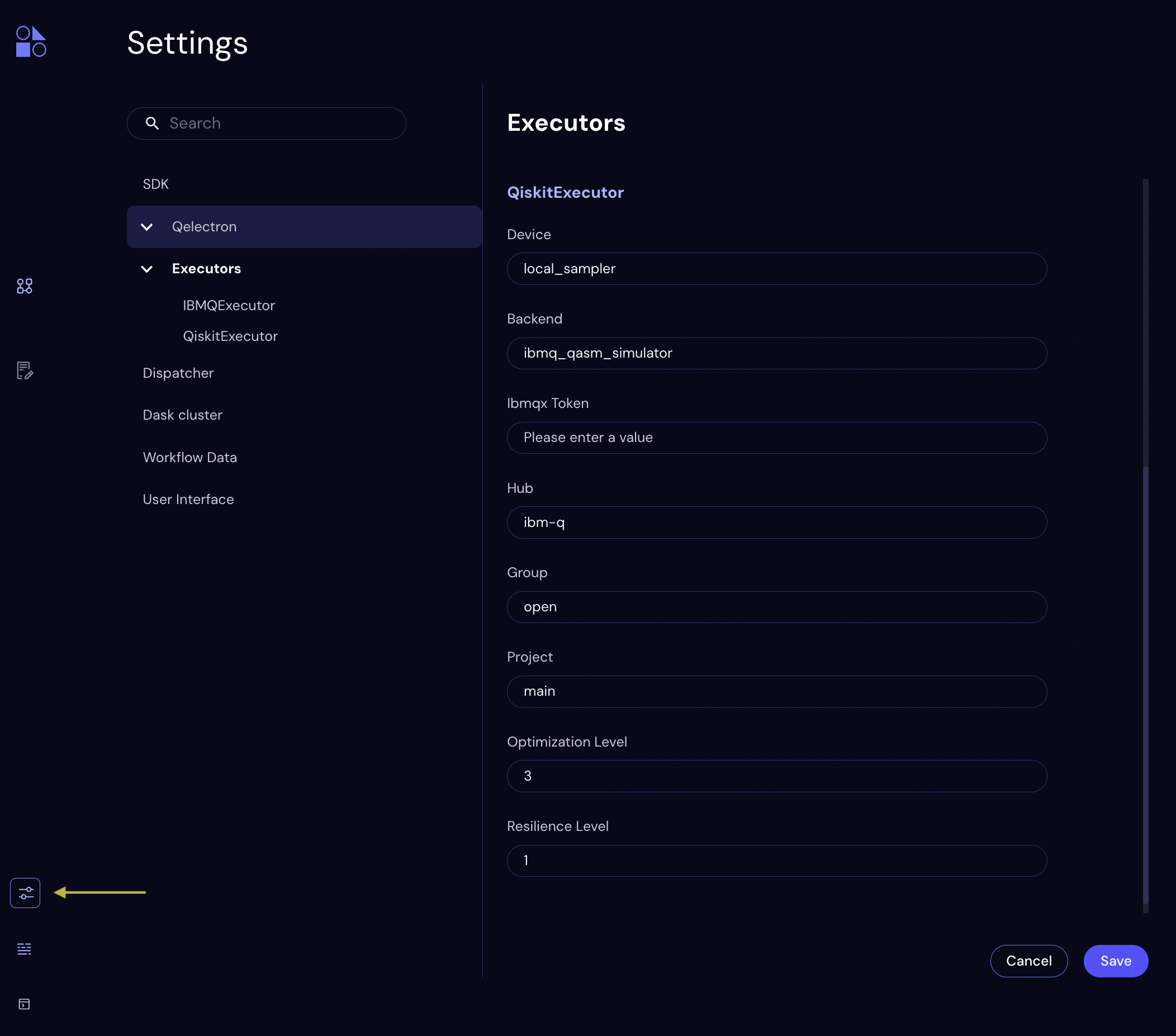Image resolution: width=1176 pixels, height=1036 pixels.
Task: Go to Dask cluster settings
Action: 182,415
